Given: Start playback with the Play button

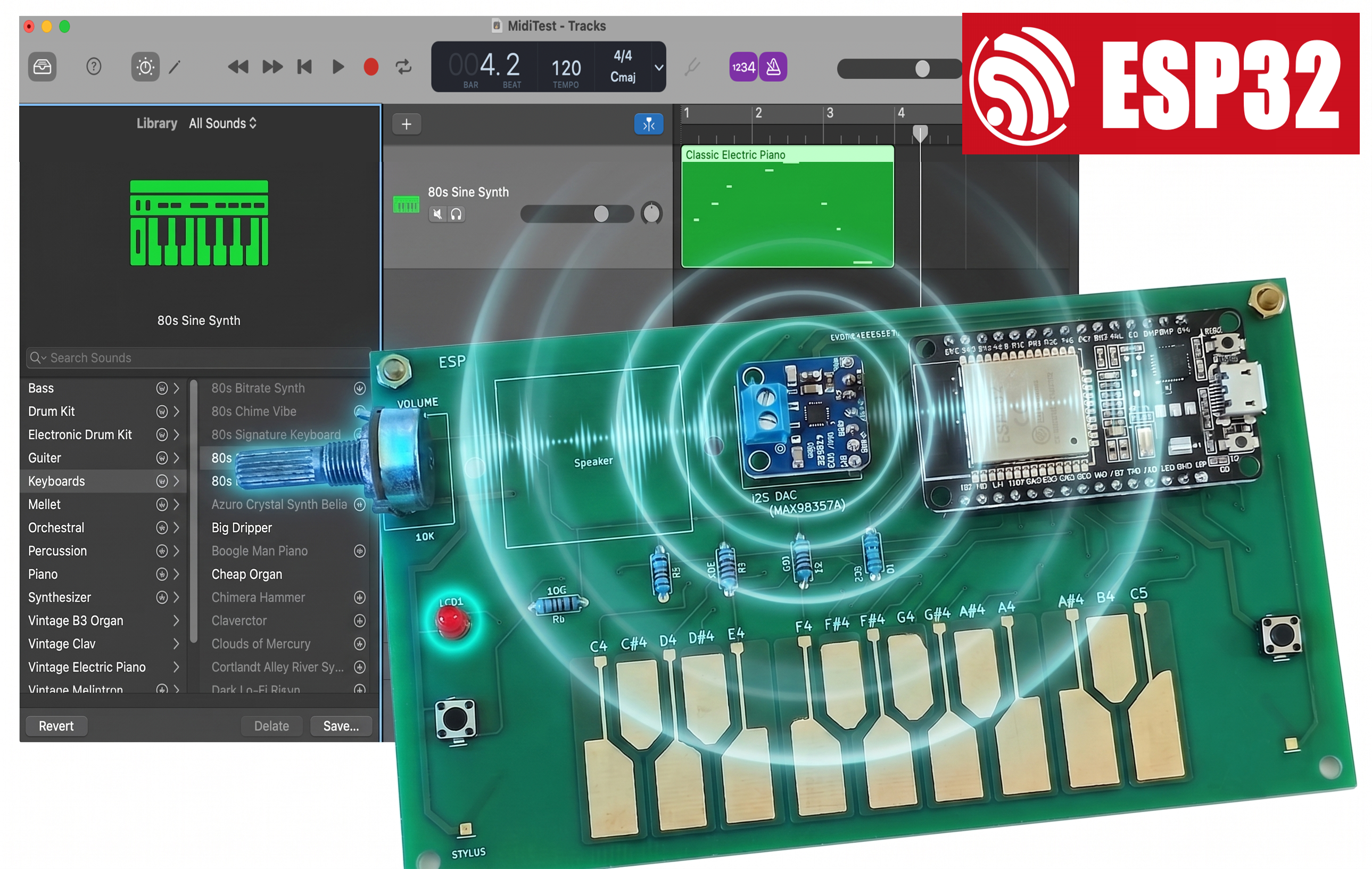Looking at the screenshot, I should coord(338,67).
